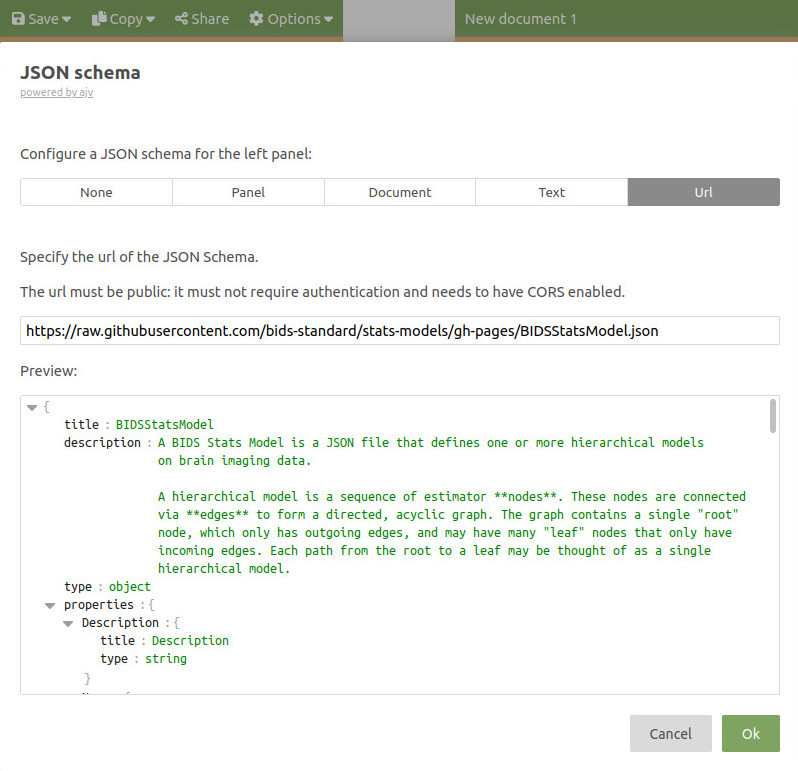Select the None schema option
Screen dimensions: 798x771
pyautogui.click(x=96, y=192)
